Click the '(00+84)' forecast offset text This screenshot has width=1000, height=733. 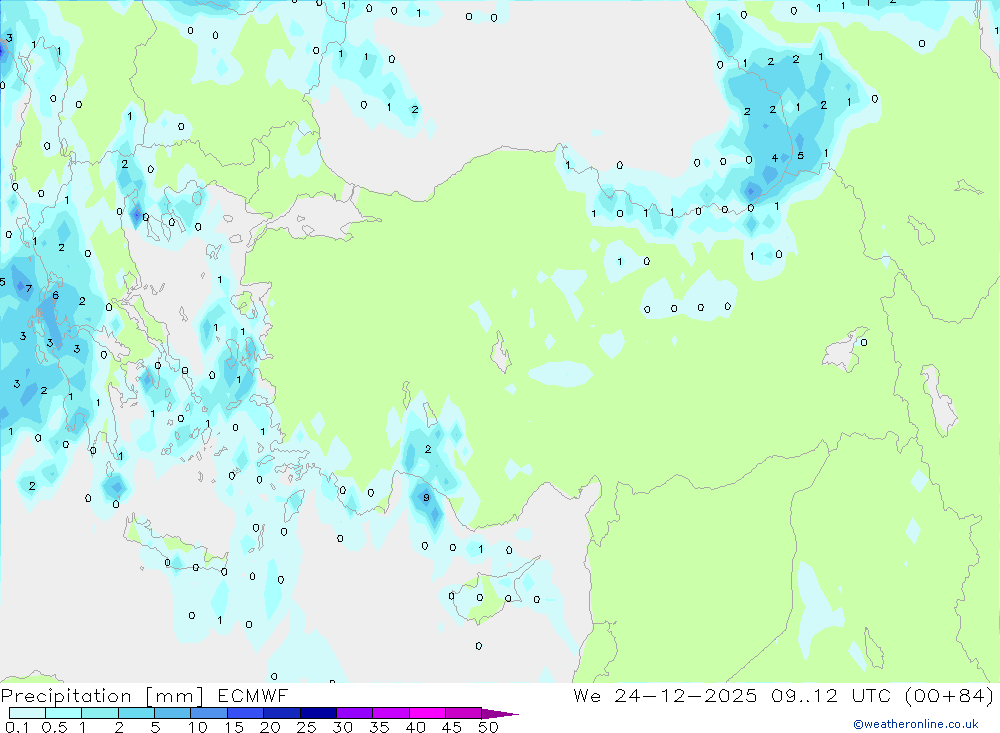[949, 695]
